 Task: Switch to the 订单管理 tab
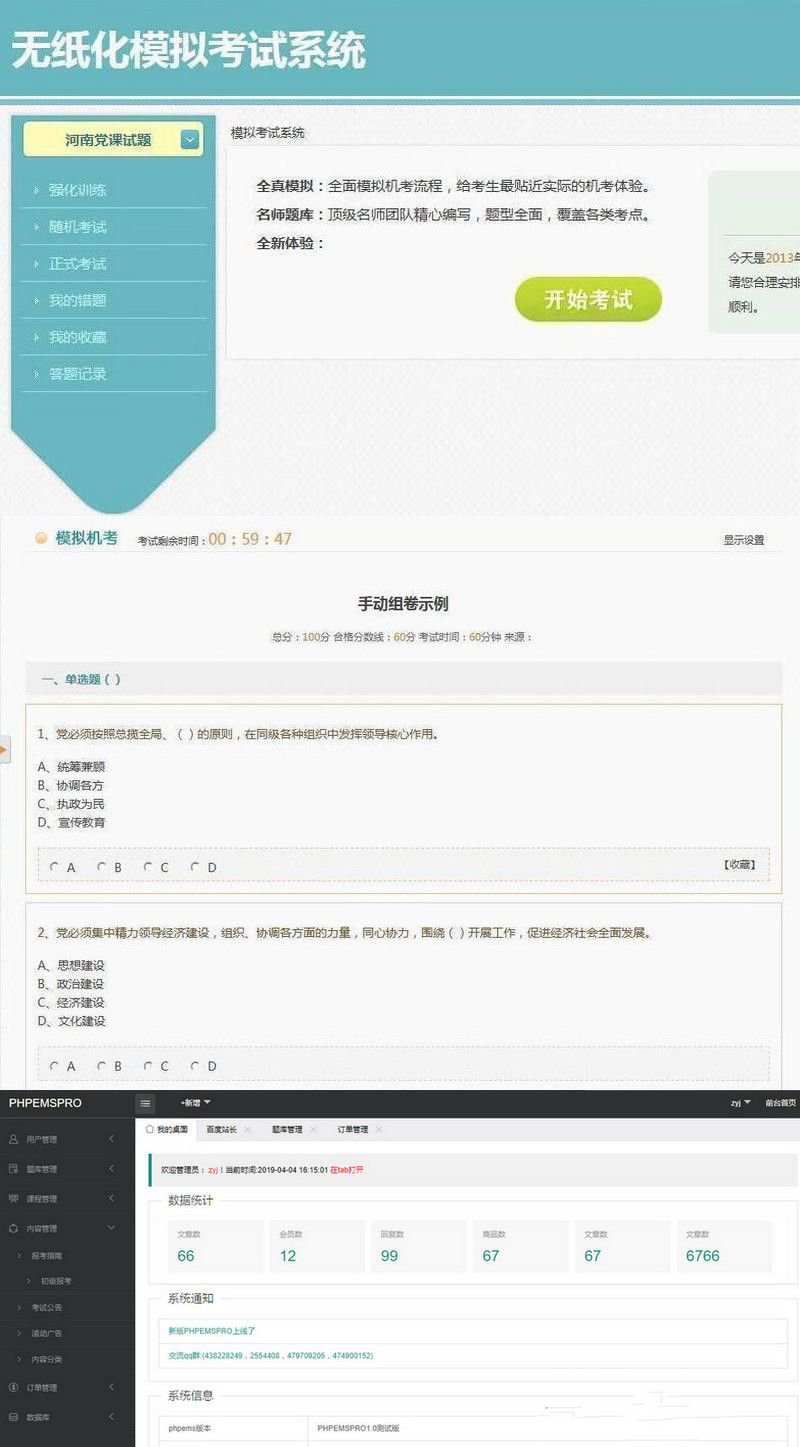coord(353,1129)
